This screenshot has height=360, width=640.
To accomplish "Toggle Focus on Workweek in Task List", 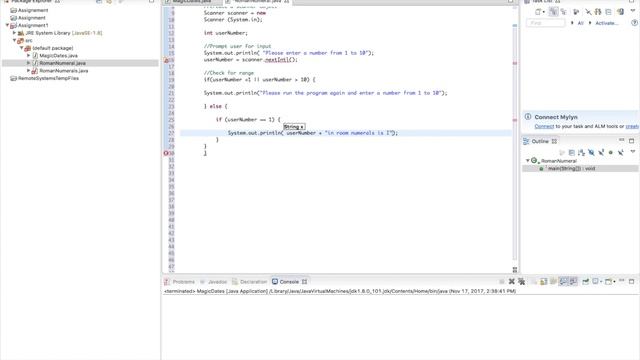I will (x=576, y=12).
